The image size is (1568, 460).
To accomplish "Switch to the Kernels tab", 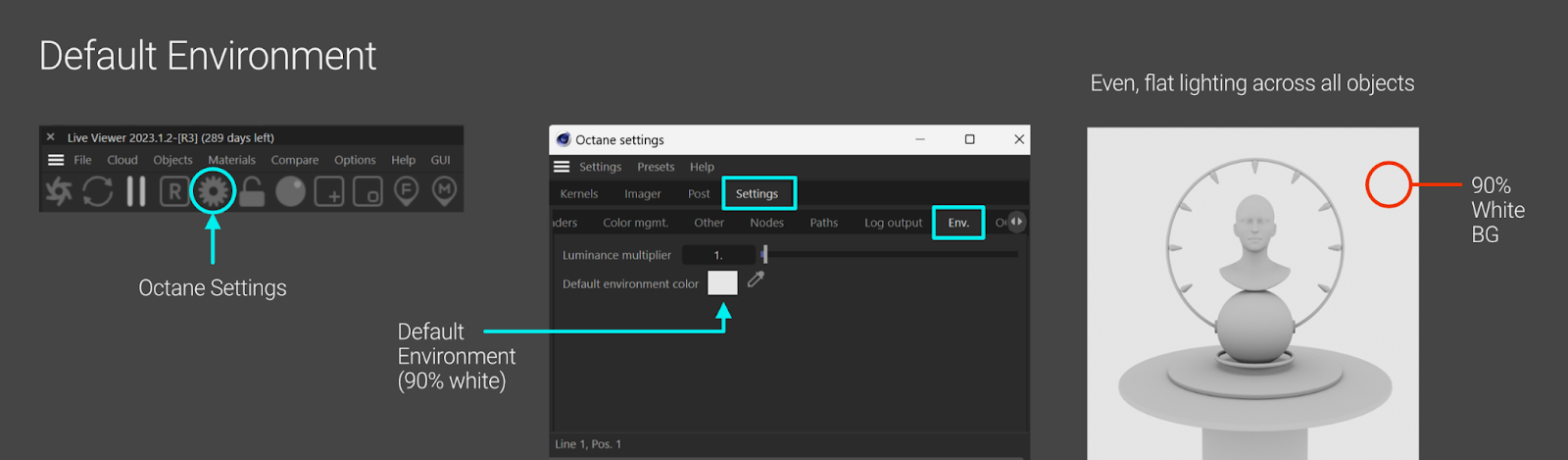I will 579,194.
